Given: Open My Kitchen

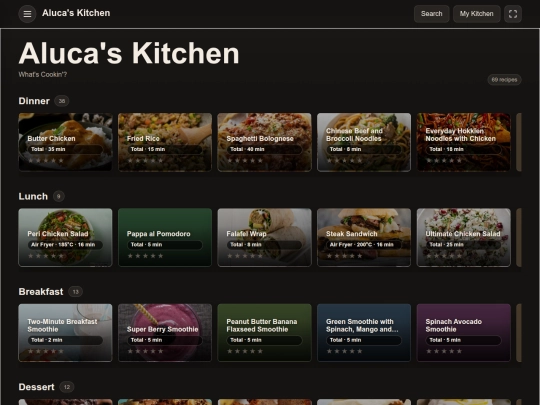Looking at the screenshot, I should pyautogui.click(x=477, y=14).
